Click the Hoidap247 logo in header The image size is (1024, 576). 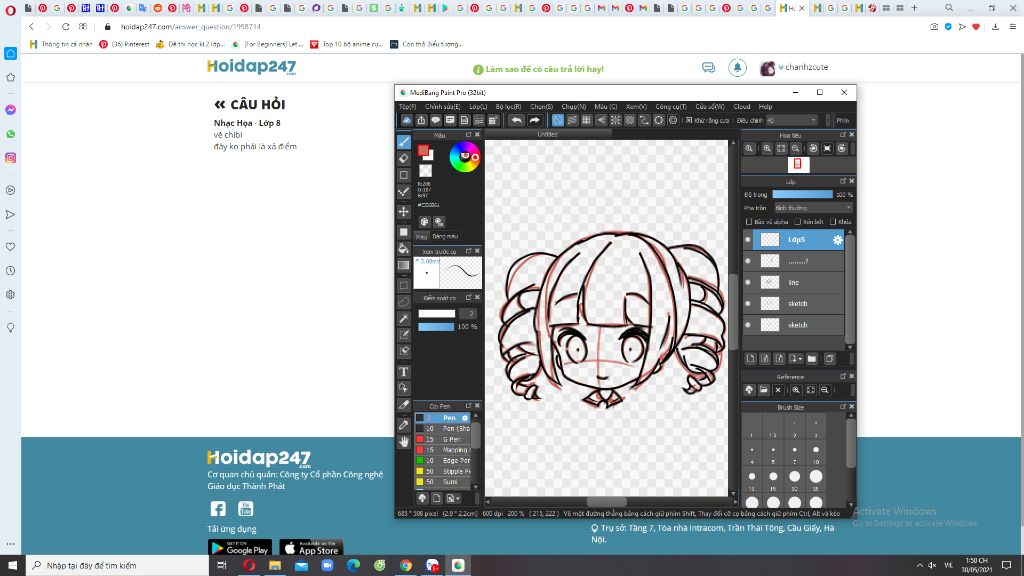pyautogui.click(x=251, y=67)
